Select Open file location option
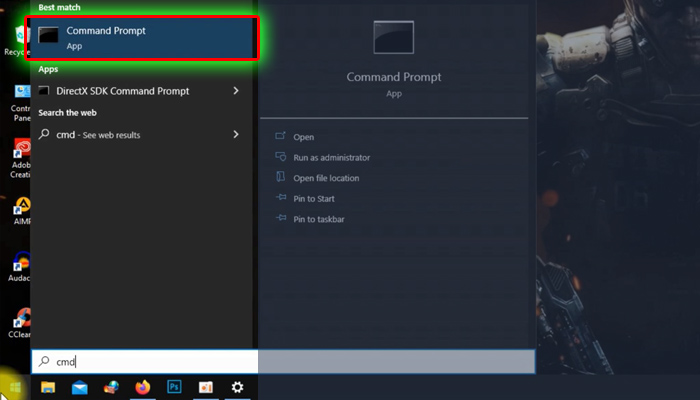 coord(325,178)
